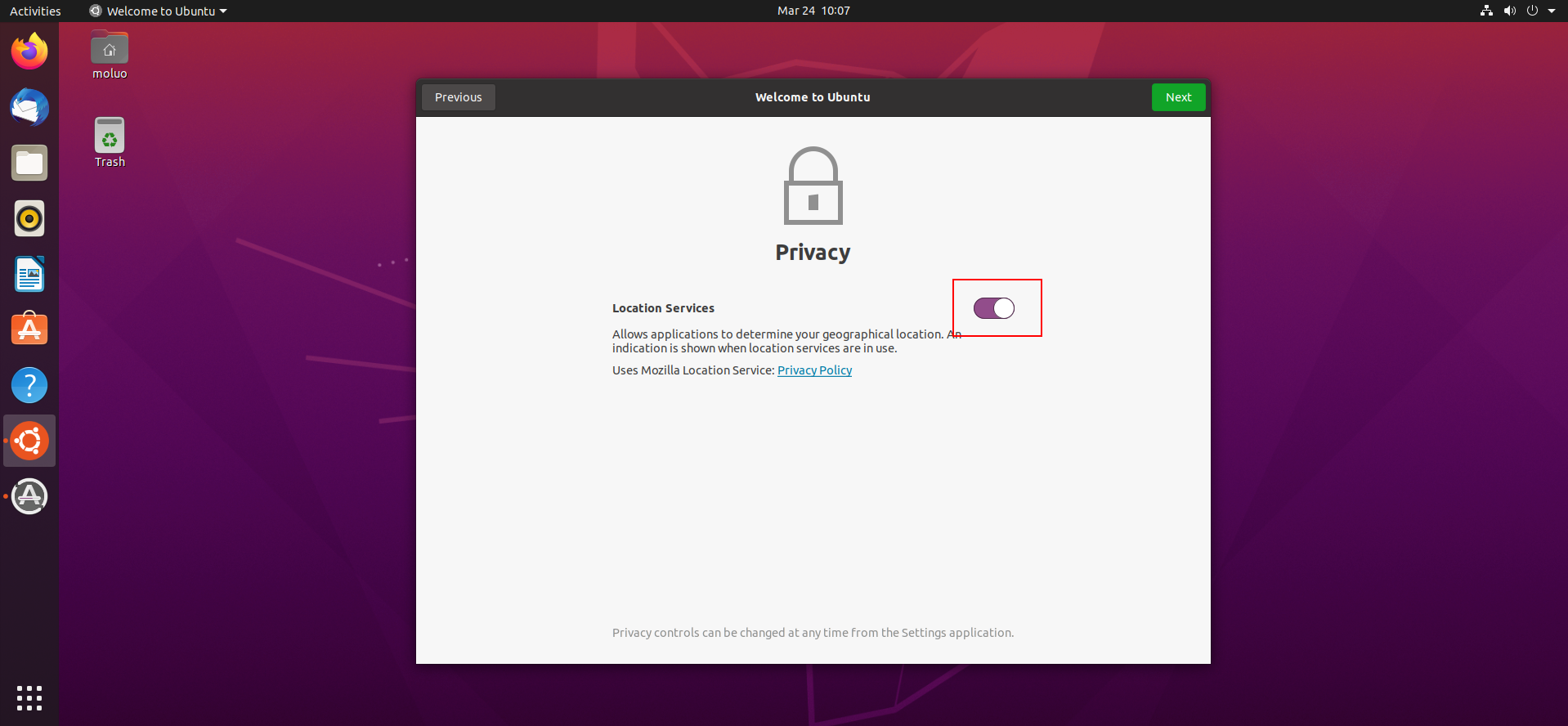Open the Files manager icon
Image resolution: width=1568 pixels, height=726 pixels.
coord(29,163)
